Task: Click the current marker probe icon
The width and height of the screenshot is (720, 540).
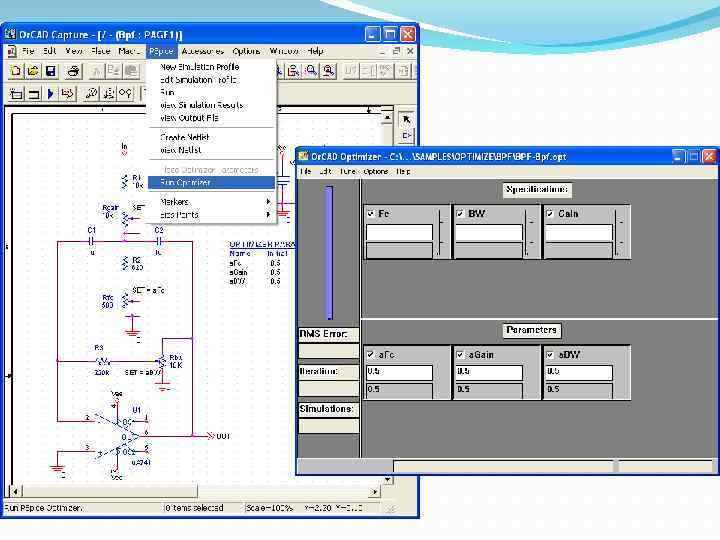Action: pyautogui.click(x=109, y=94)
